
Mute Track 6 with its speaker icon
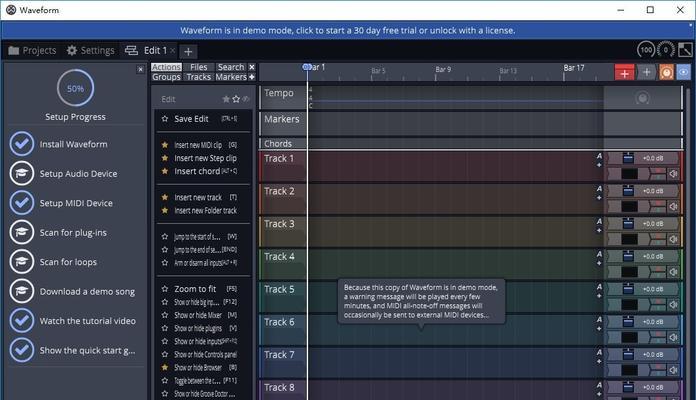[x=673, y=337]
